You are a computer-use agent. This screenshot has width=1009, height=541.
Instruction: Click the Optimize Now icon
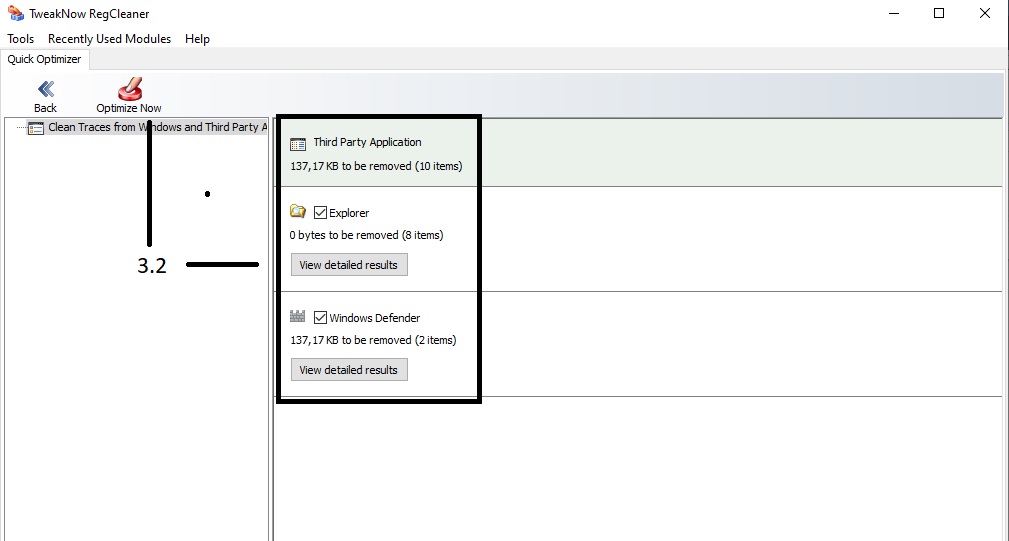pyautogui.click(x=129, y=89)
